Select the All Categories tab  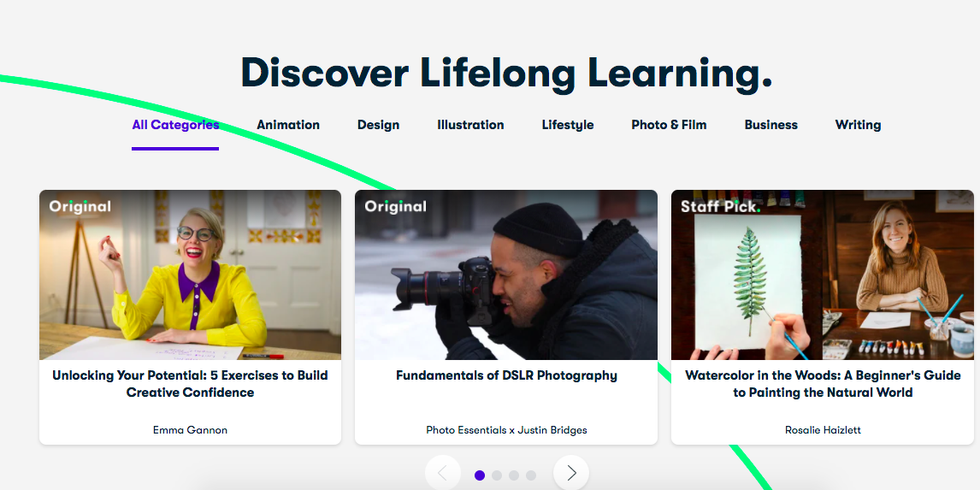tap(175, 125)
